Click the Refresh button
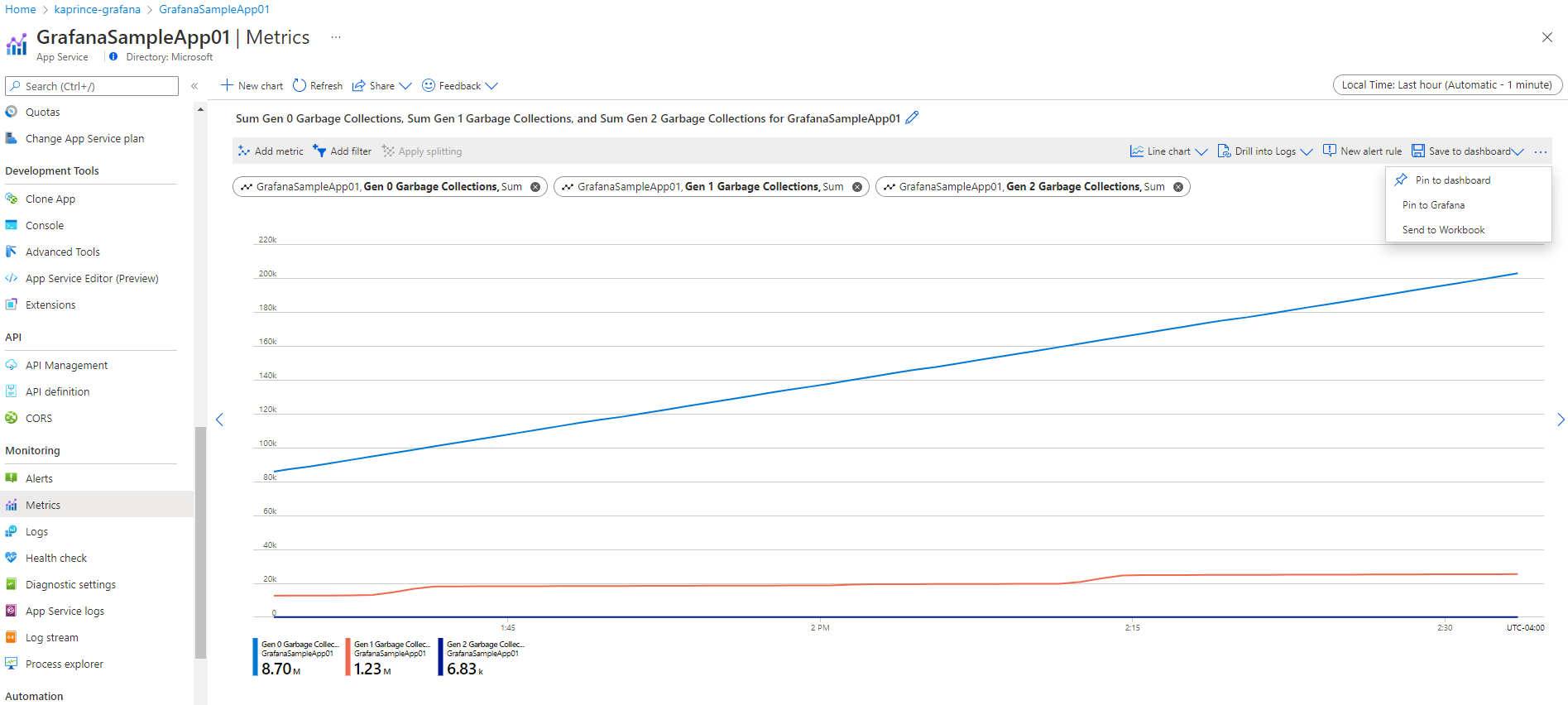This screenshot has height=705, width=1568. click(x=318, y=86)
